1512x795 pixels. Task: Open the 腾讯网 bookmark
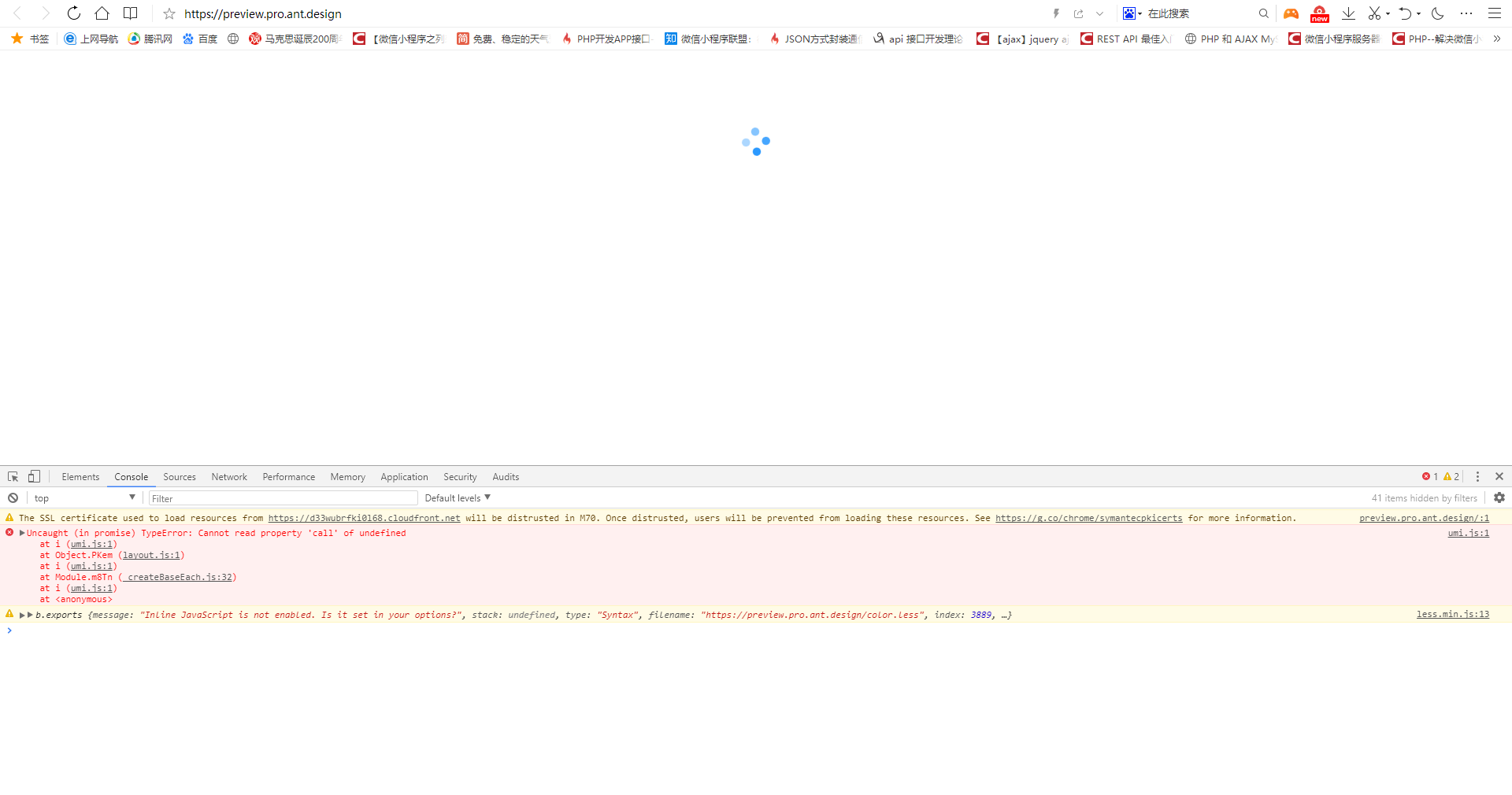[x=150, y=39]
